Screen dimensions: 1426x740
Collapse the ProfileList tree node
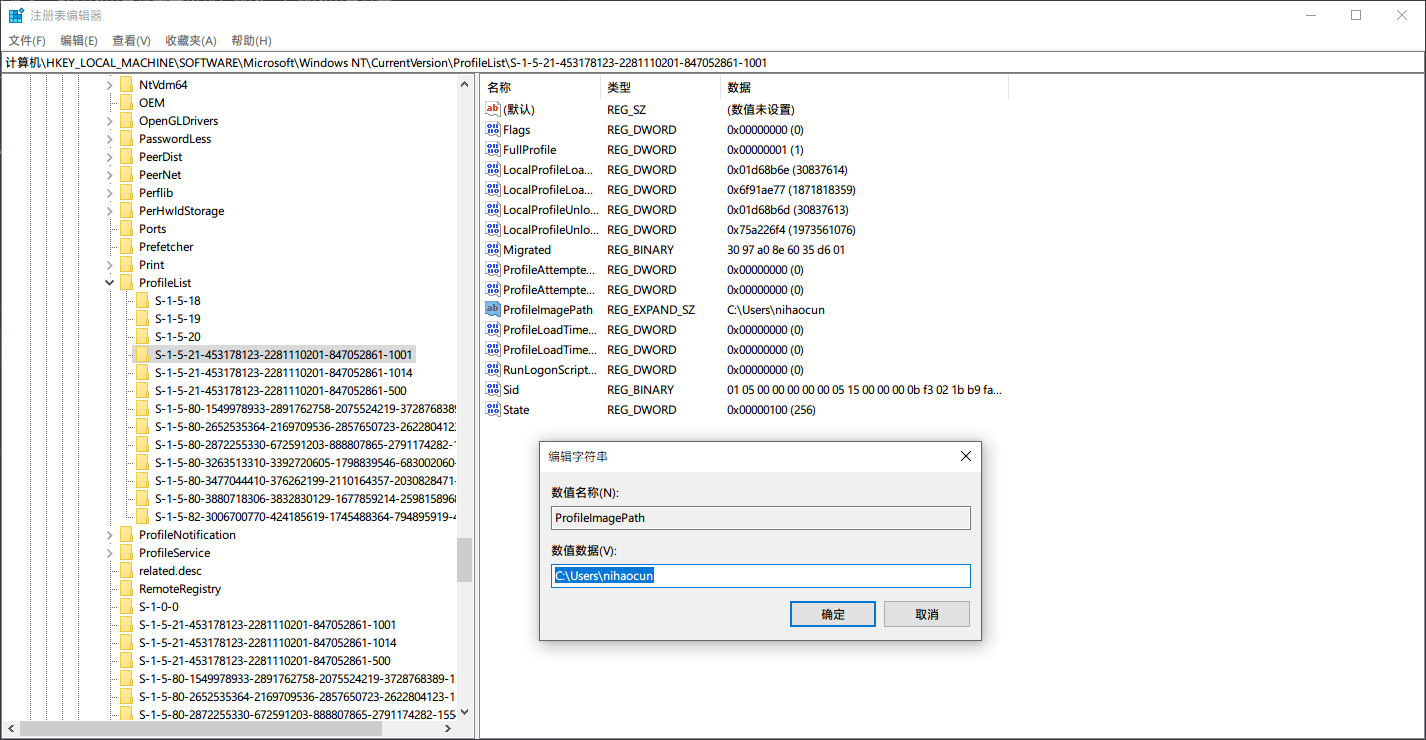[x=109, y=283]
